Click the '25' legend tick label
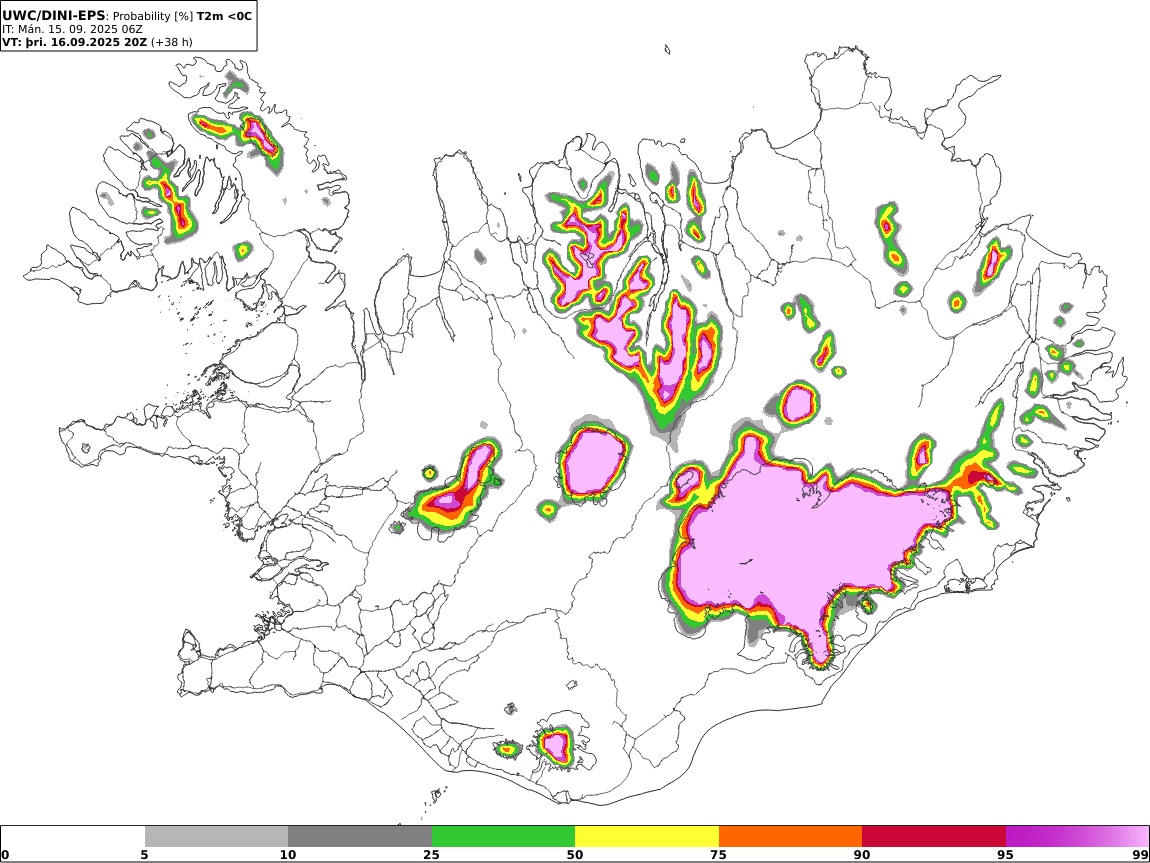Viewport: 1150px width, 863px height. pos(431,855)
